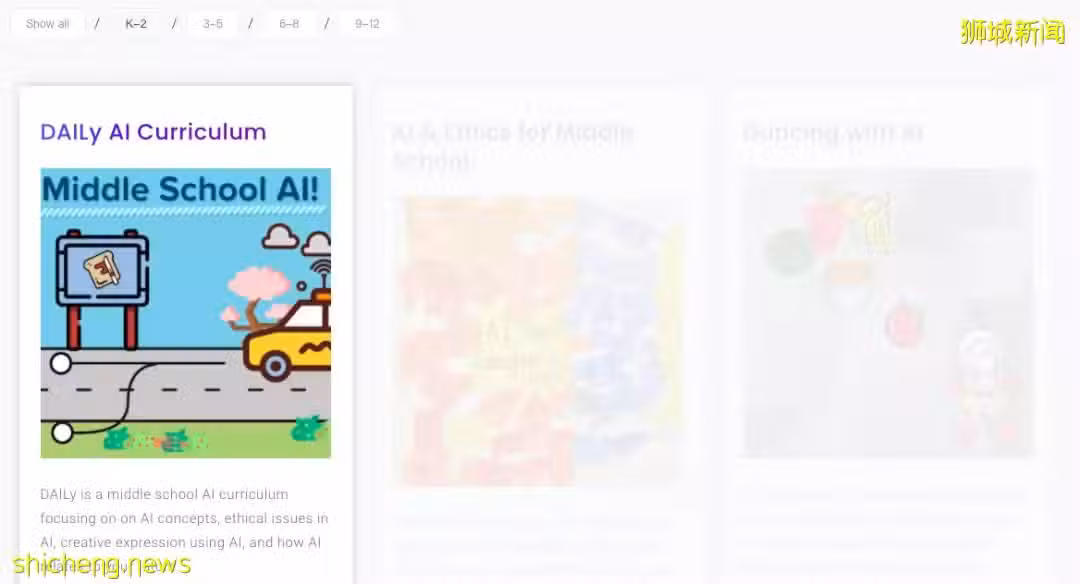
Task: Click the shicheng.news watermark text
Action: pos(102,564)
